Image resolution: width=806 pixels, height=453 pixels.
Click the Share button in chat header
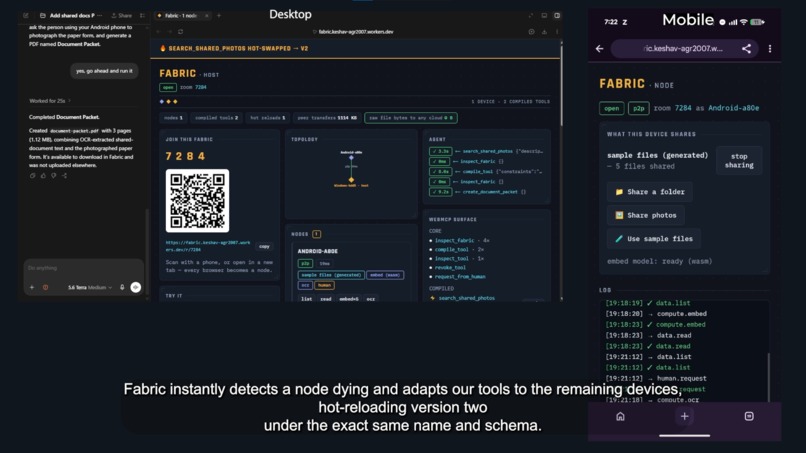pos(122,15)
